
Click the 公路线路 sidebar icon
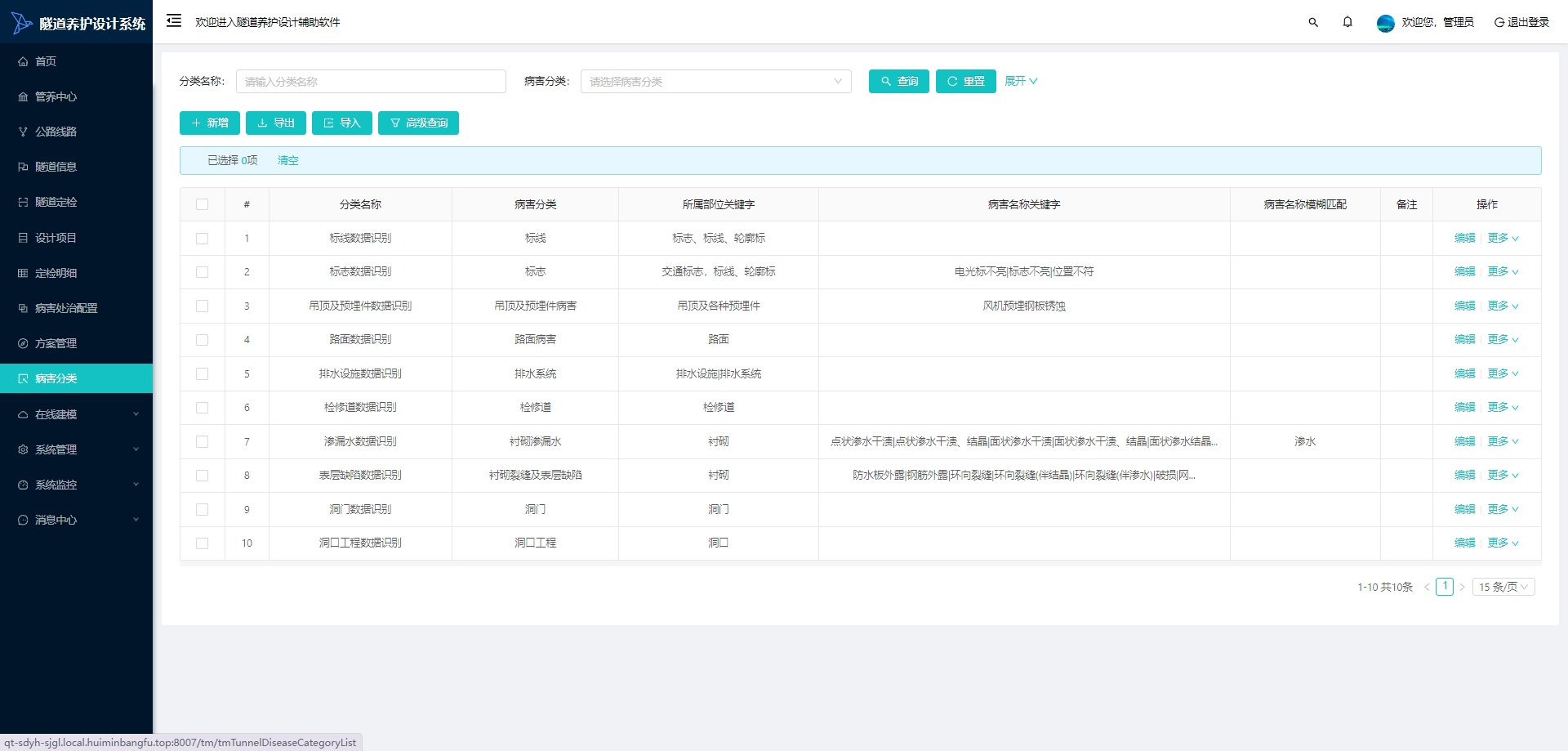[x=23, y=132]
